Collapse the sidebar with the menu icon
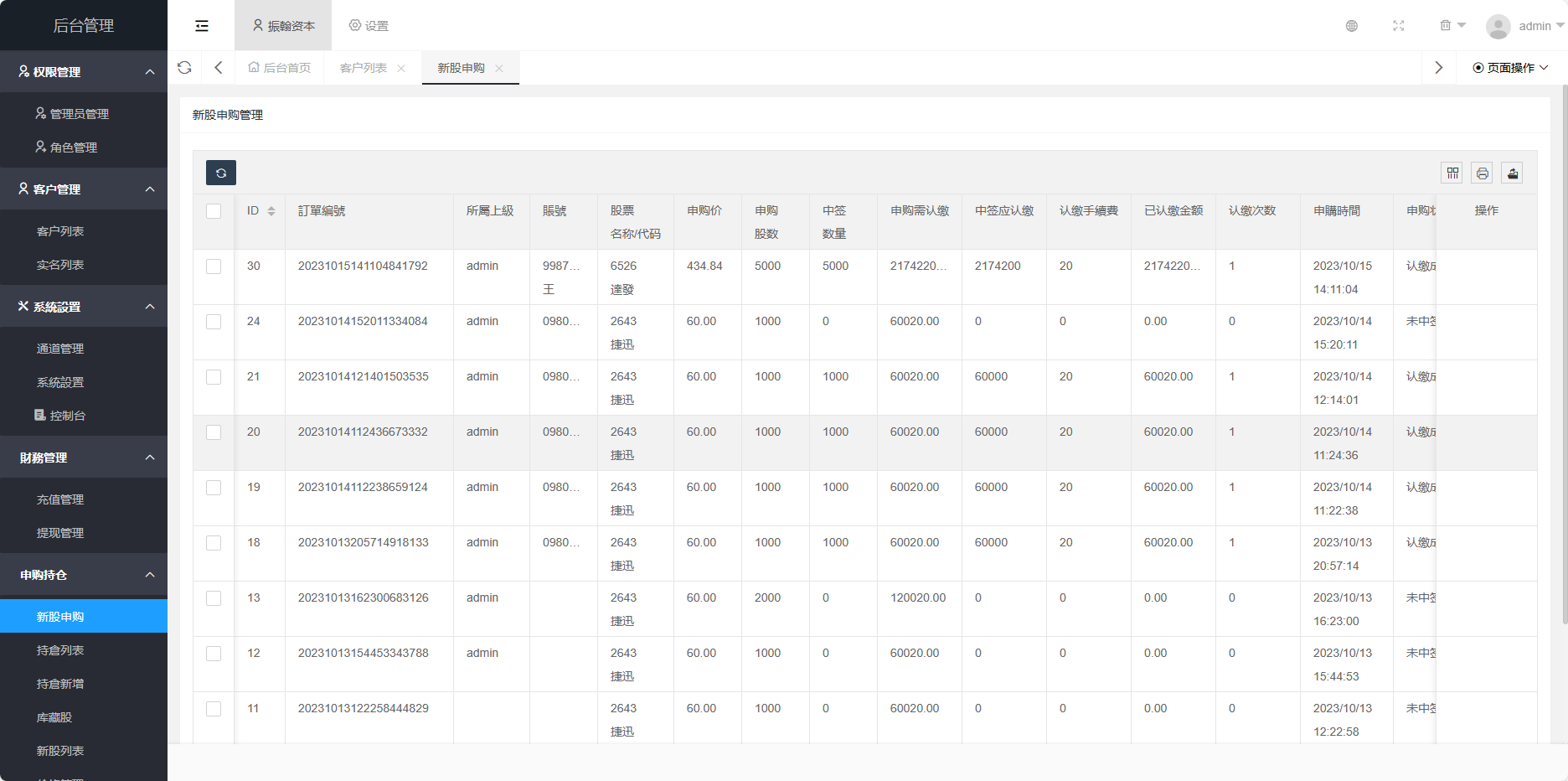Screen dimensions: 1568x781 coord(202,26)
